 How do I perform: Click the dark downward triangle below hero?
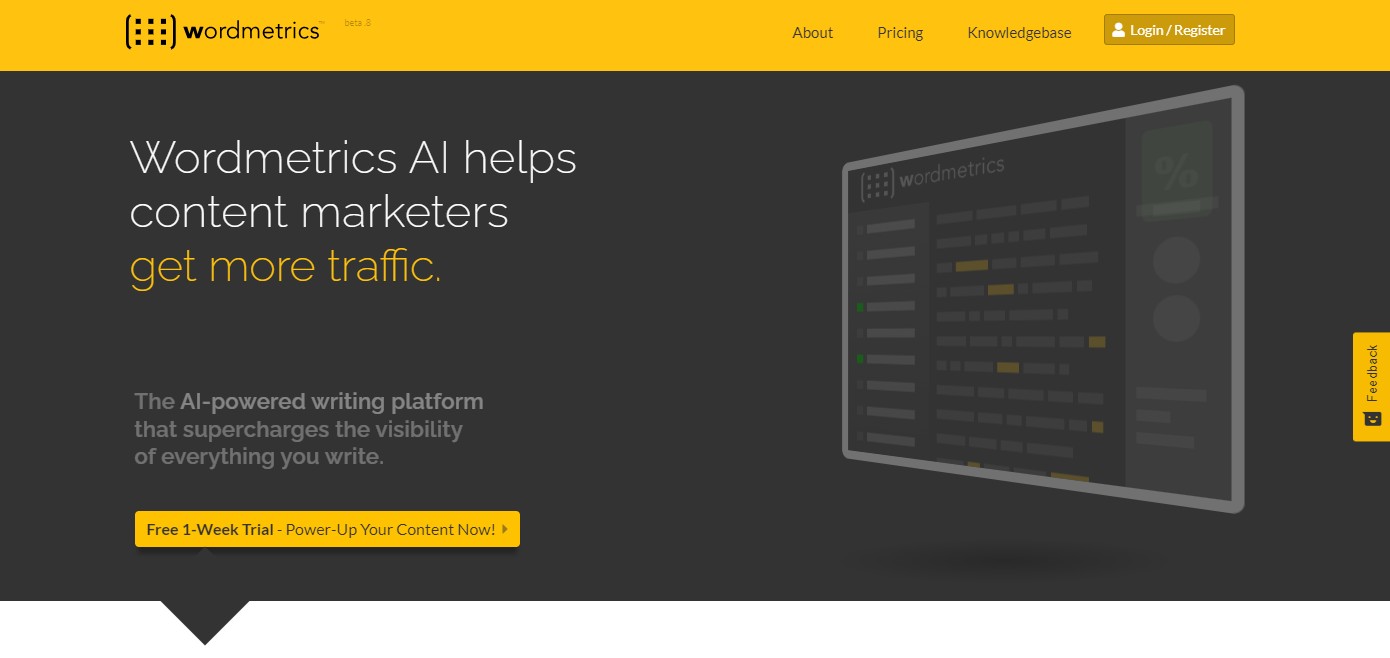click(205, 620)
